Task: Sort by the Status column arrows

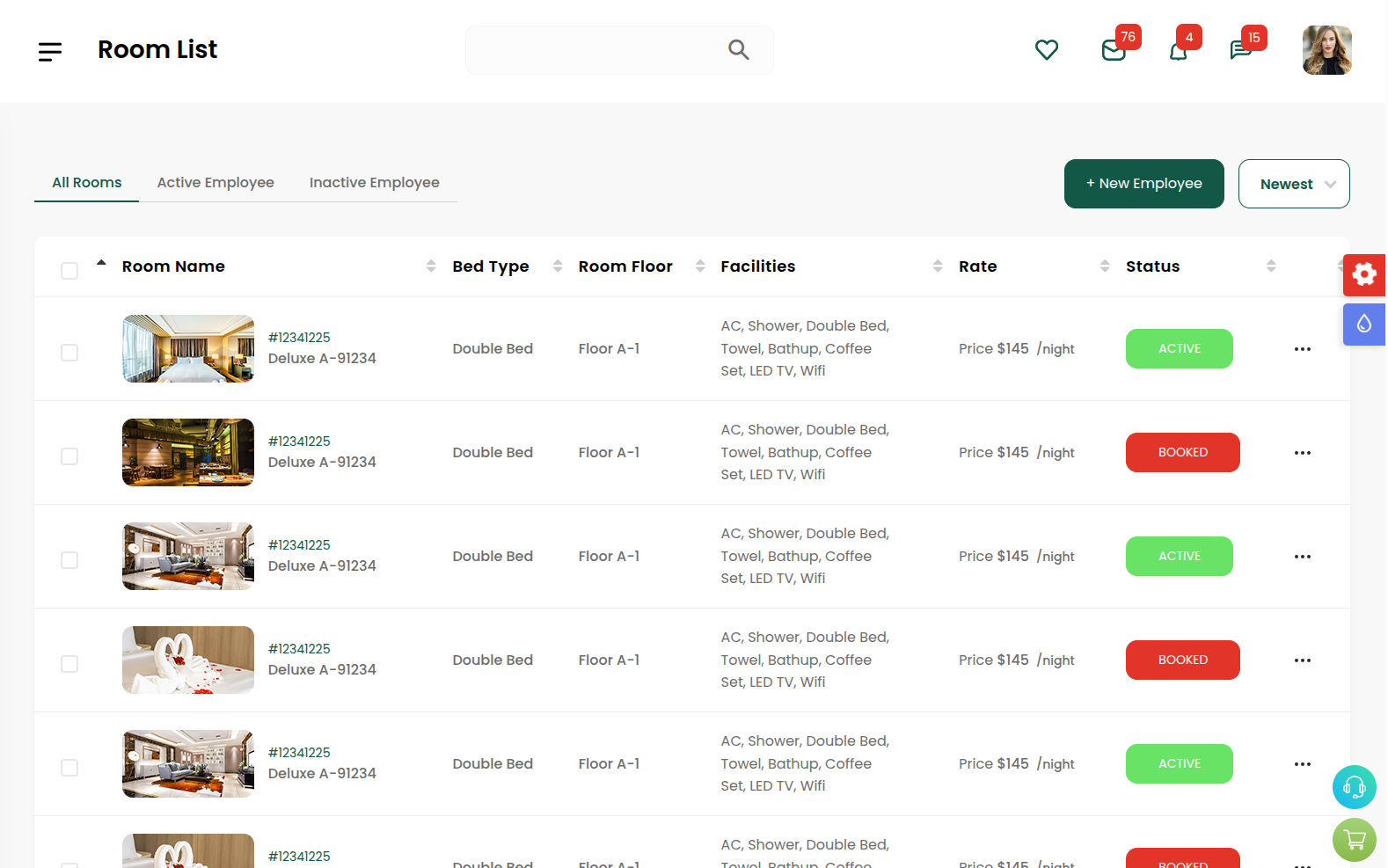Action: [x=1271, y=266]
